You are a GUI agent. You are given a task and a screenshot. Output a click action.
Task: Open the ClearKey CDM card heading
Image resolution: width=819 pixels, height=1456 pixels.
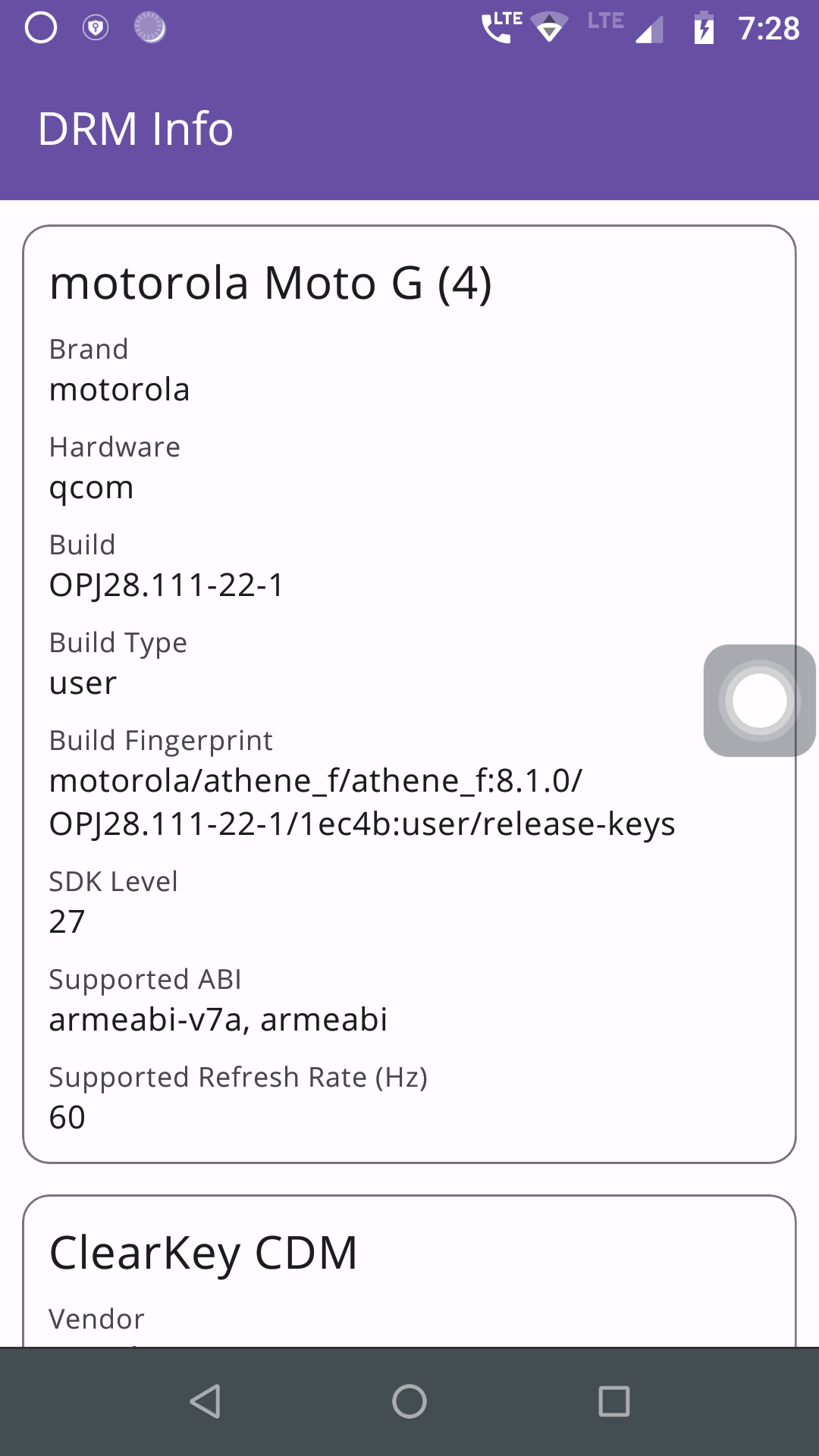pyautogui.click(x=203, y=1253)
